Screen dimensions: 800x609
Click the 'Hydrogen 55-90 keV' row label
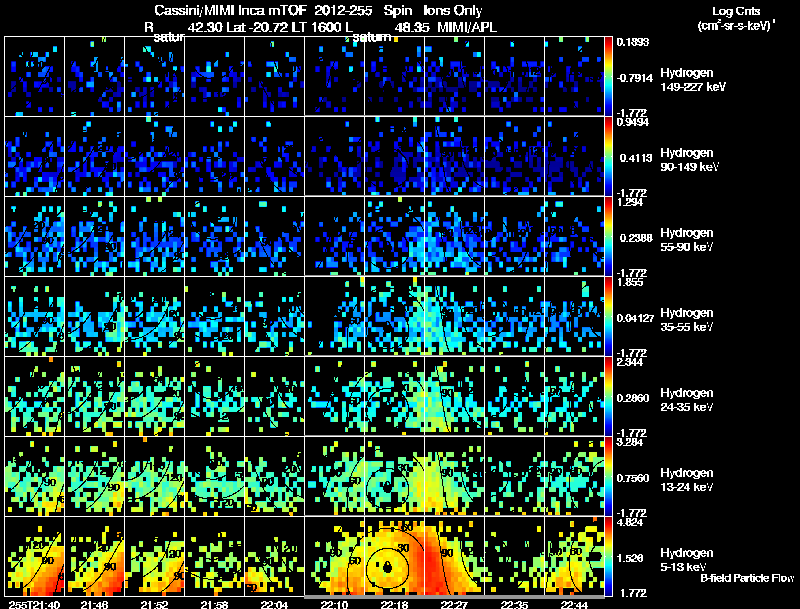pos(687,240)
